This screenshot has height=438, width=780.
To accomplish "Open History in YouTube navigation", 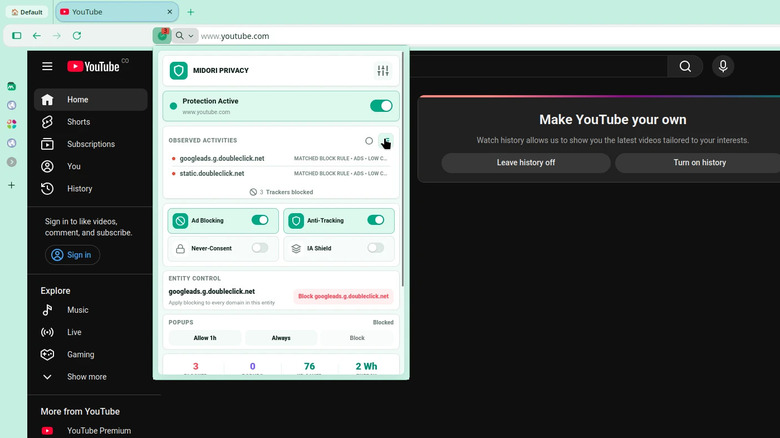I will (x=91, y=189).
